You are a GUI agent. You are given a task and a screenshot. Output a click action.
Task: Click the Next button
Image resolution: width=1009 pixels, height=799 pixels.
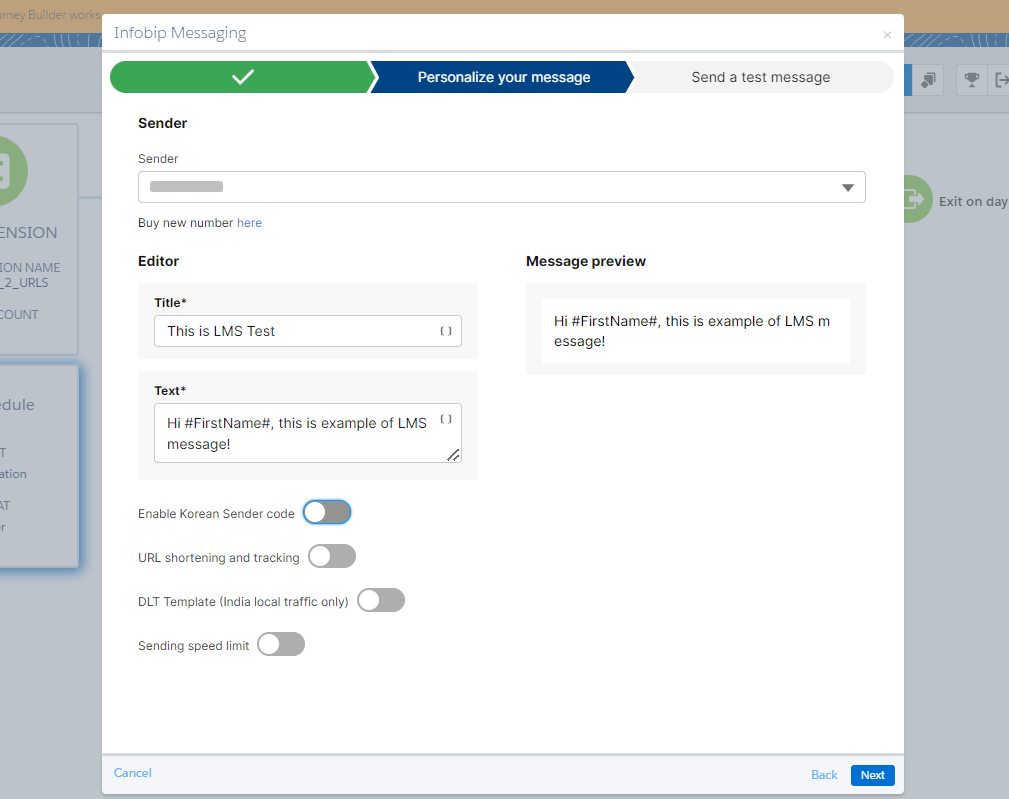873,775
